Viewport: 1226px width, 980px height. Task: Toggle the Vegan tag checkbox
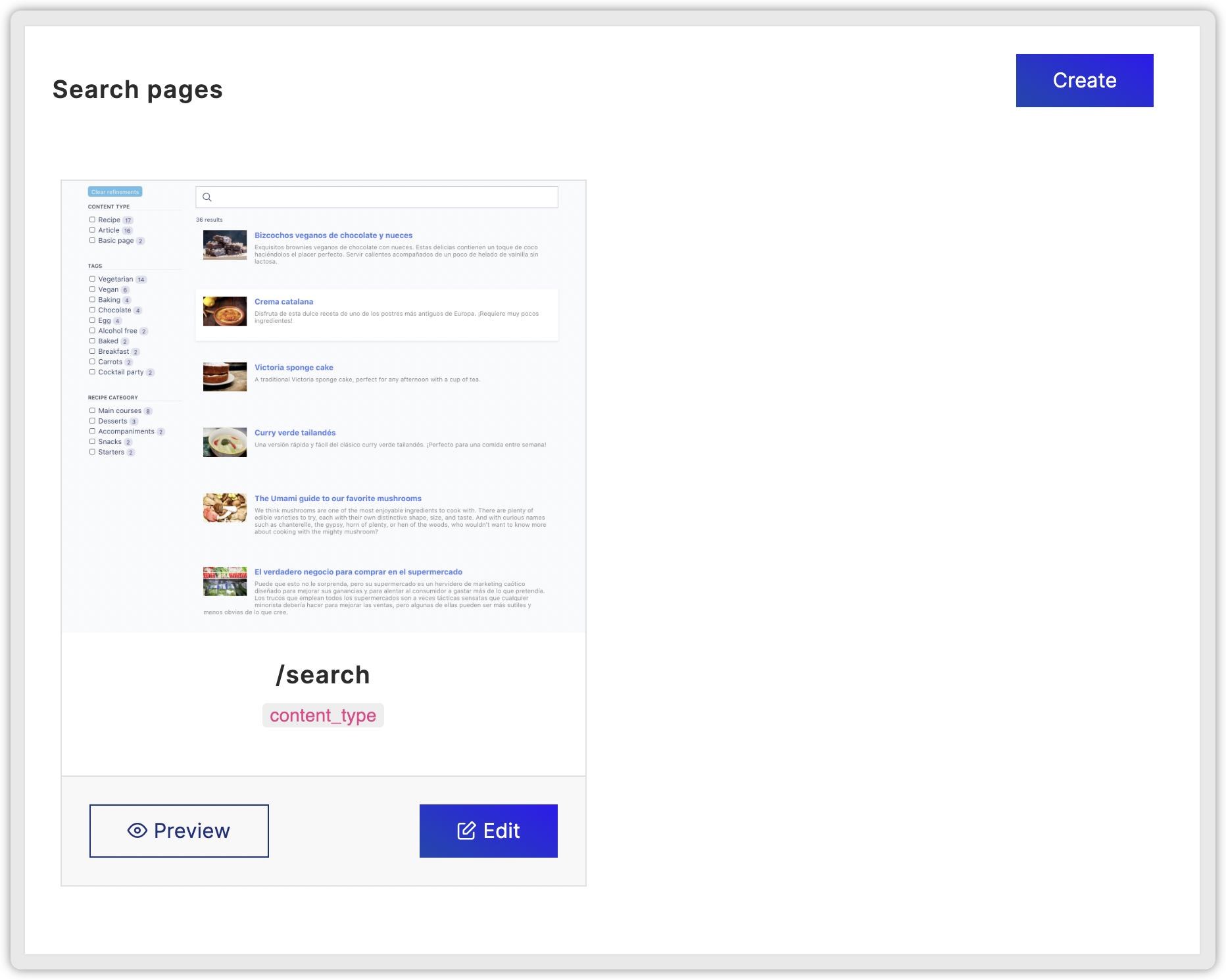point(92,289)
